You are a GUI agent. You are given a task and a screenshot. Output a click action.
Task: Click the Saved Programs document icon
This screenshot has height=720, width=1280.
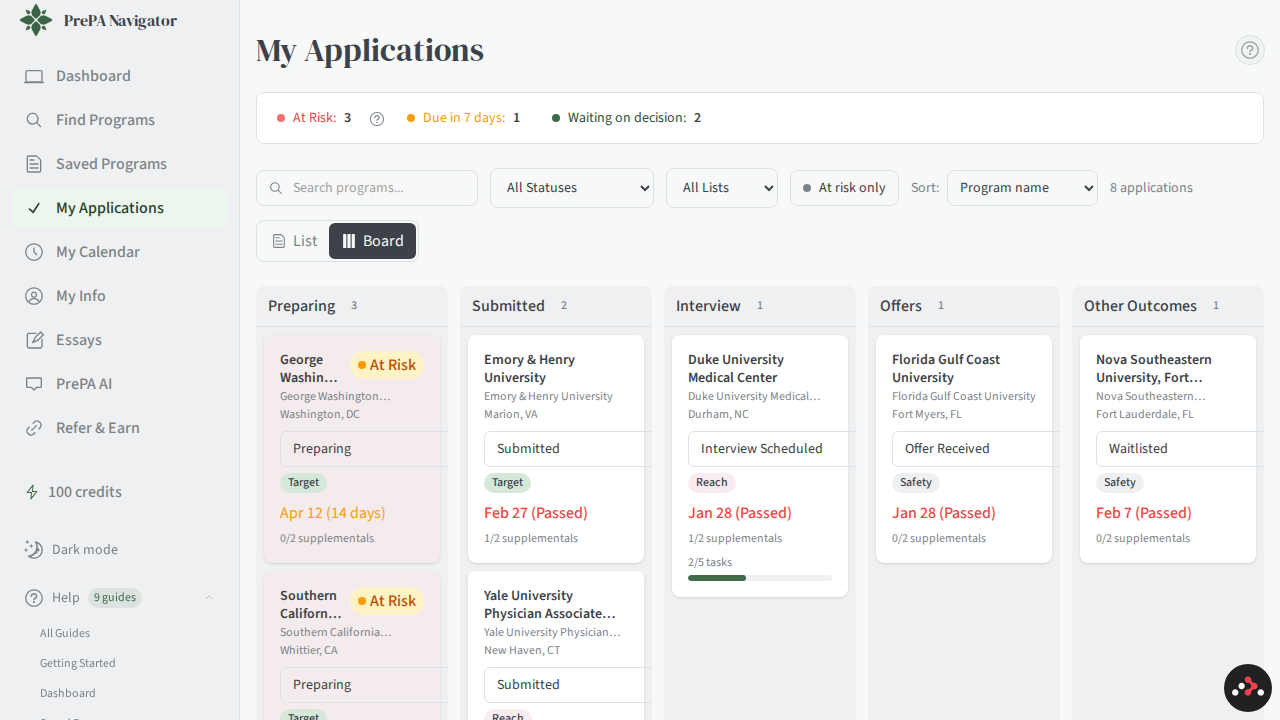pos(34,164)
